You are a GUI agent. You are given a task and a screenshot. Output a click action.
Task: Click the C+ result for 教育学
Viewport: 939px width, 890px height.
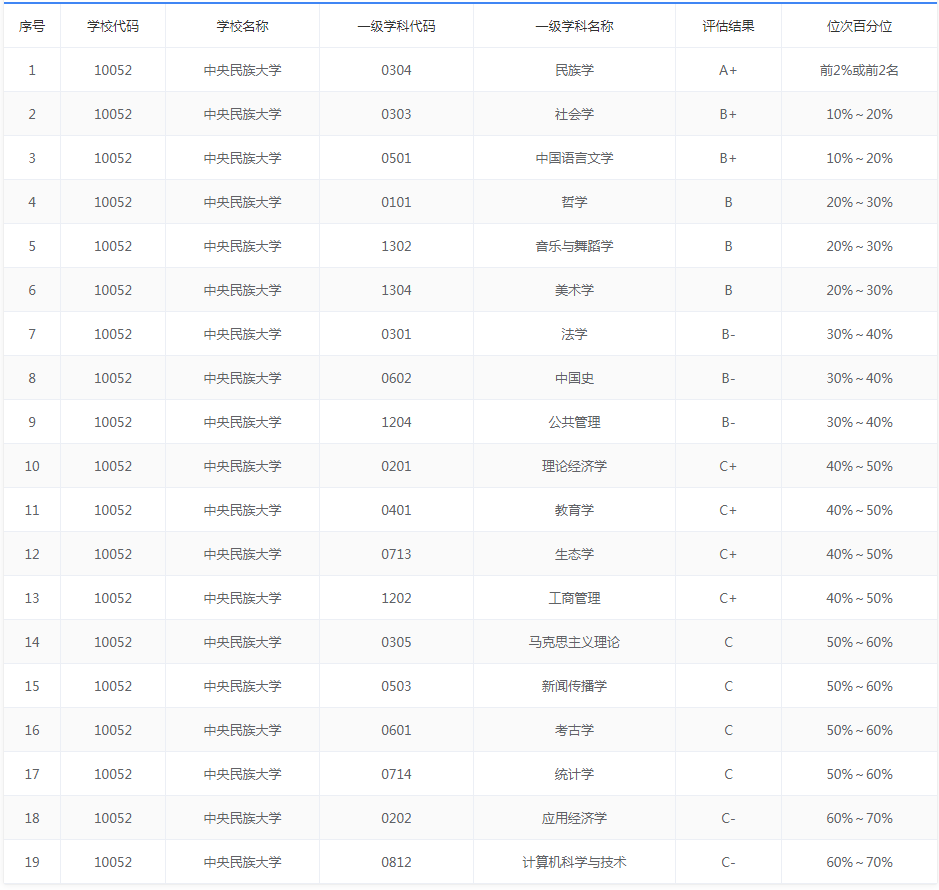click(x=728, y=510)
